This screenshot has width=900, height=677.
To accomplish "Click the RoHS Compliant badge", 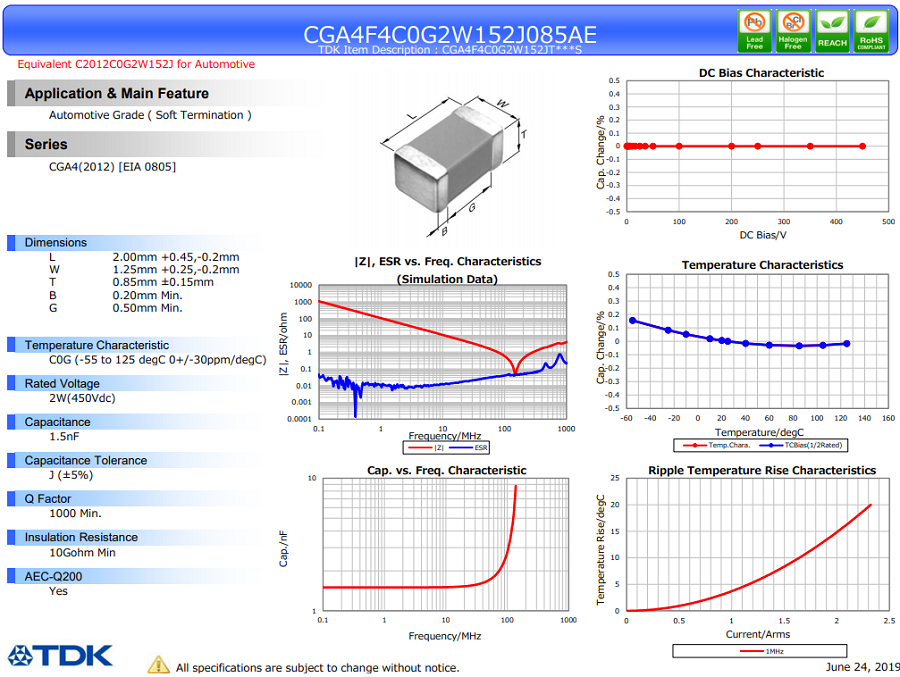I will coord(871,31).
